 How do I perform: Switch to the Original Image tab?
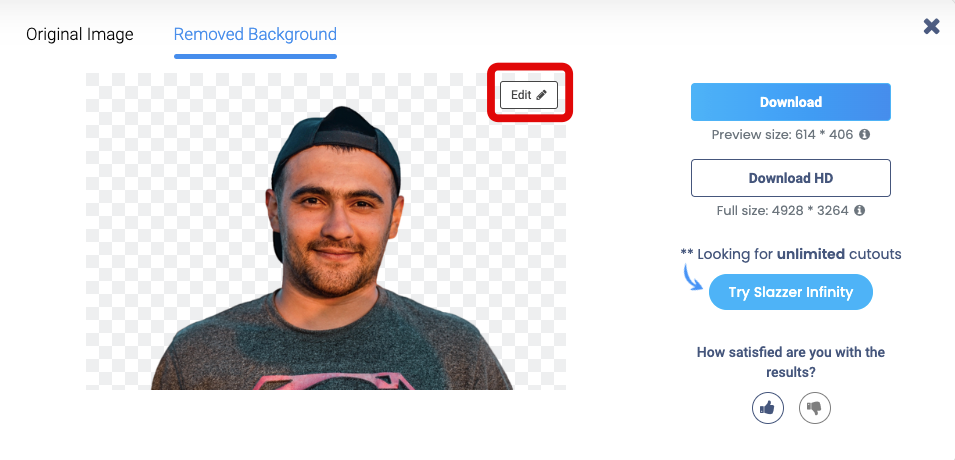point(80,34)
